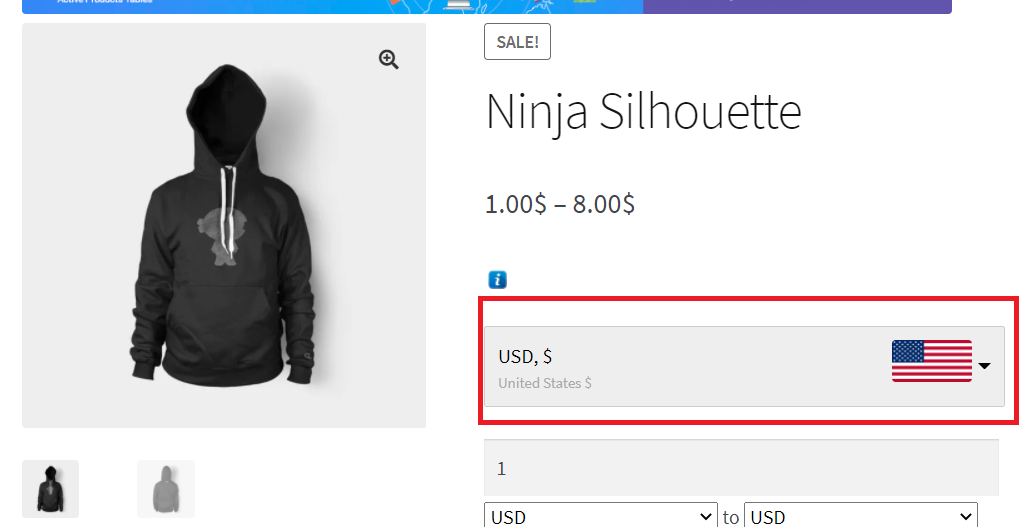Image resolution: width=1023 pixels, height=527 pixels.
Task: Select the gray hoodie thumbnail
Action: tap(166, 489)
